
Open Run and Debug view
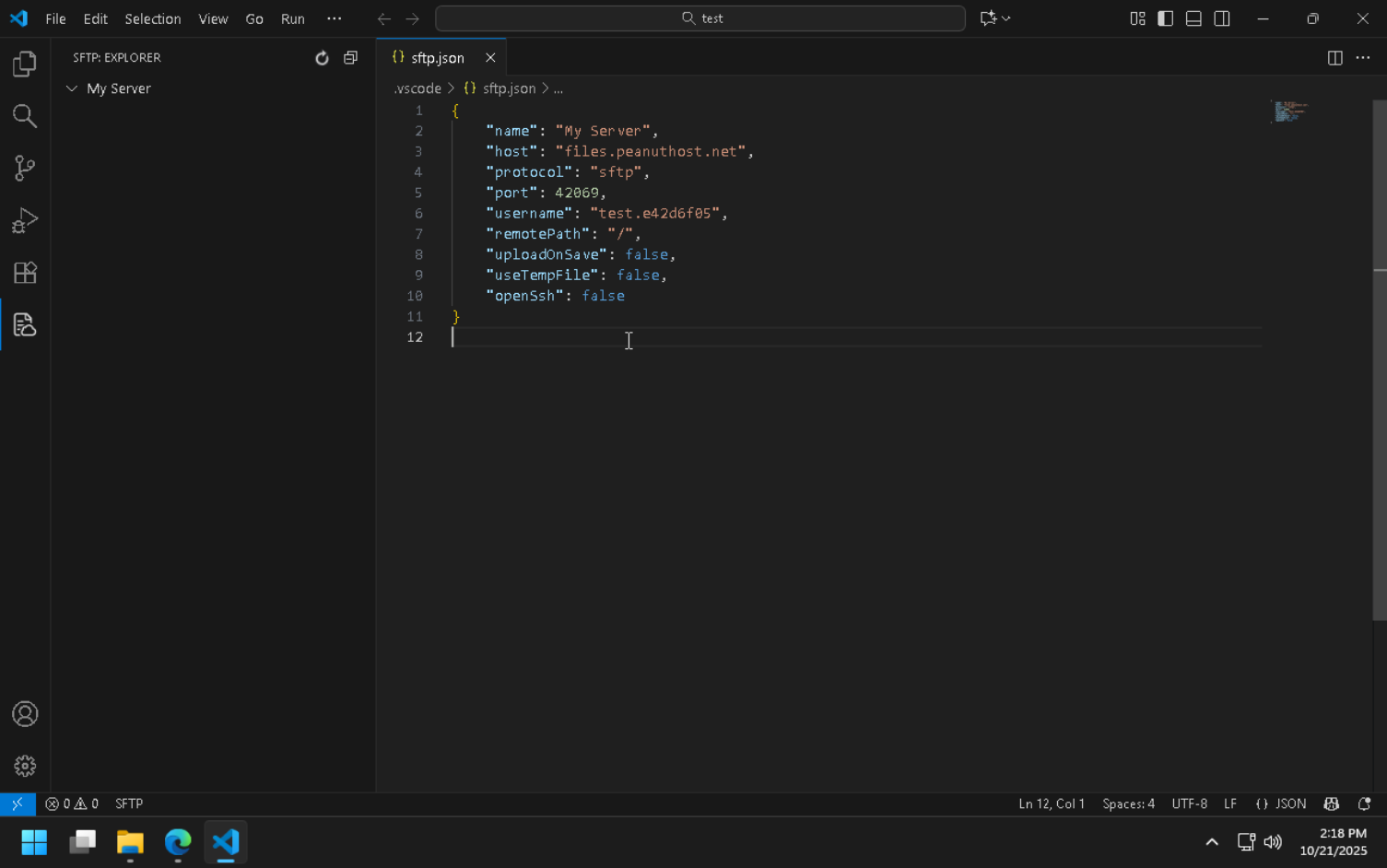tap(25, 220)
